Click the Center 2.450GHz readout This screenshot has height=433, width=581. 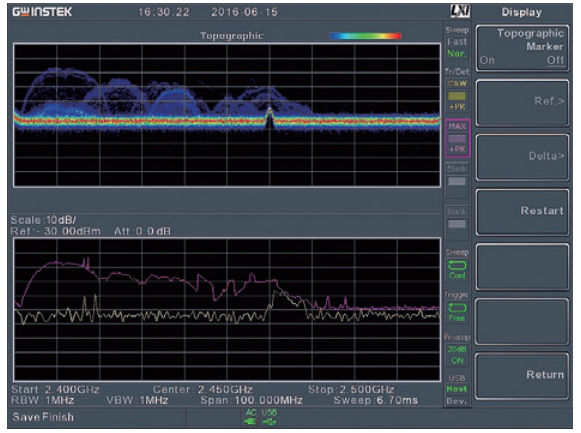203,390
